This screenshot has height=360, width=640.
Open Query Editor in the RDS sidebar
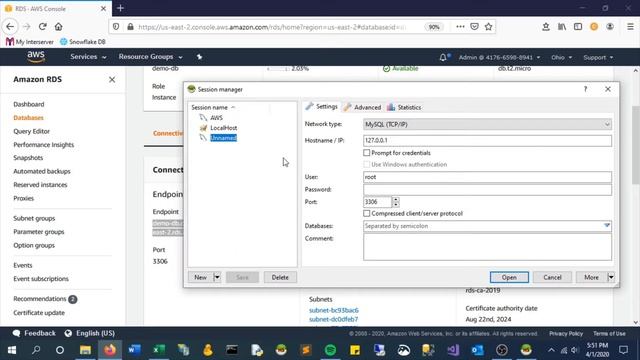tap(31, 131)
